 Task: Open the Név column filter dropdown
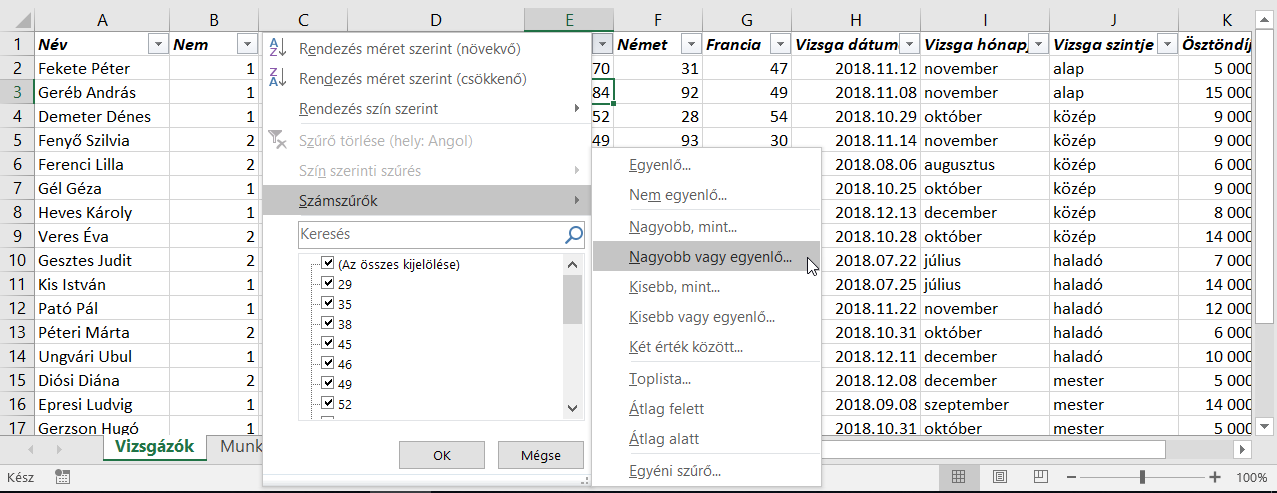pos(157,45)
